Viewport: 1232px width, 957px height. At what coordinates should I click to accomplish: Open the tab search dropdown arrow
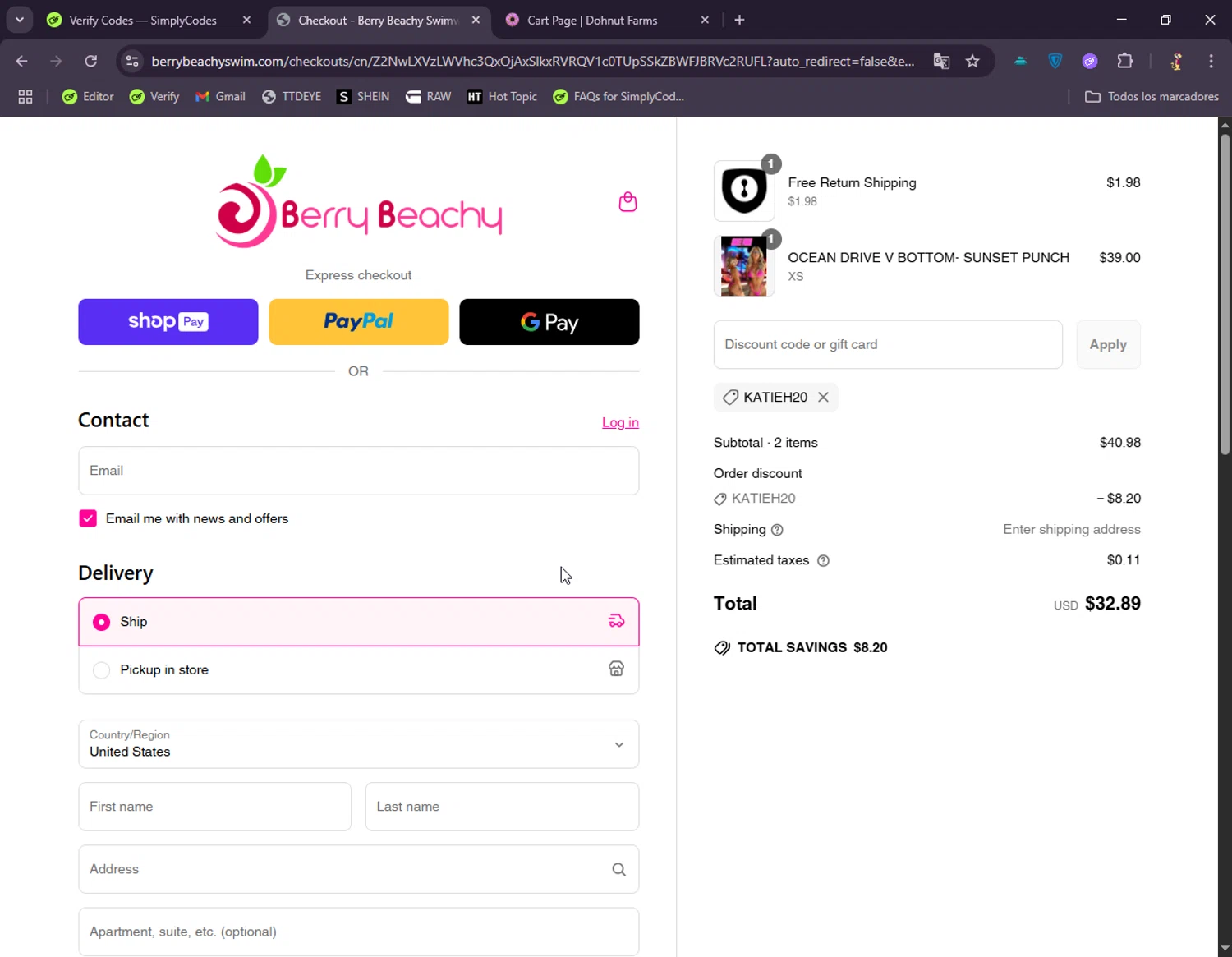pos(20,20)
